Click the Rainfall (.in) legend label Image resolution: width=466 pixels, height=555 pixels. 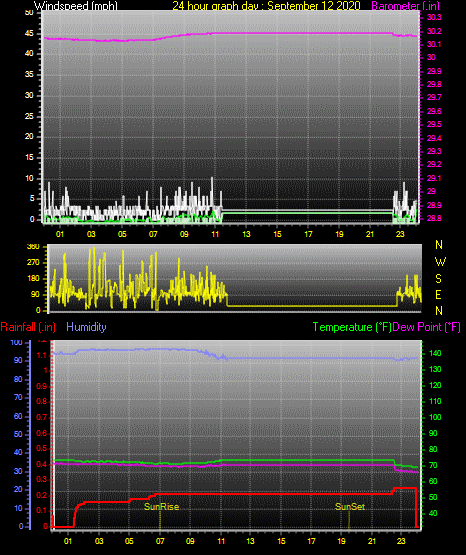(x=28, y=327)
